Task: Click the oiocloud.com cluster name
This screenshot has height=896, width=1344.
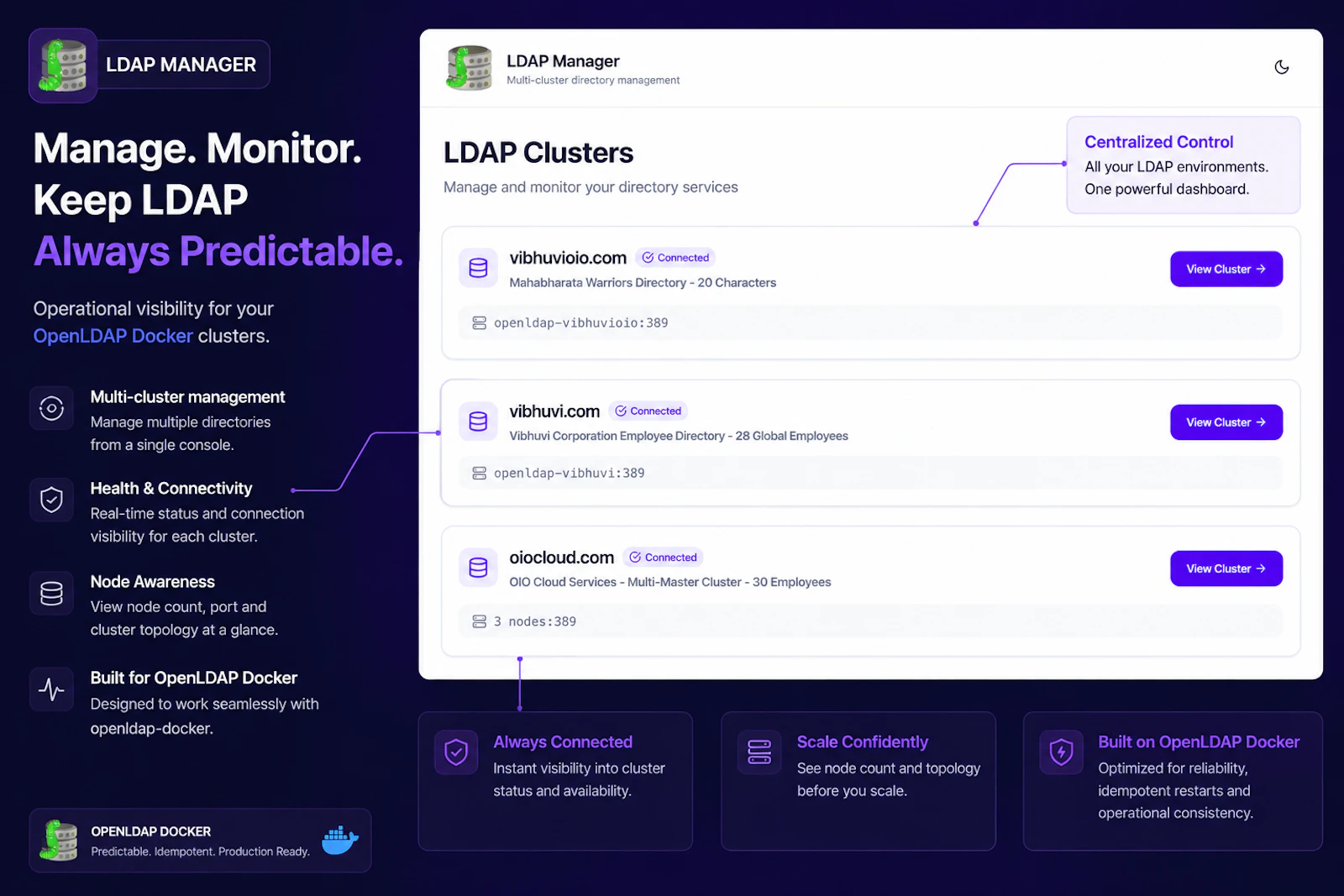Action: [561, 558]
